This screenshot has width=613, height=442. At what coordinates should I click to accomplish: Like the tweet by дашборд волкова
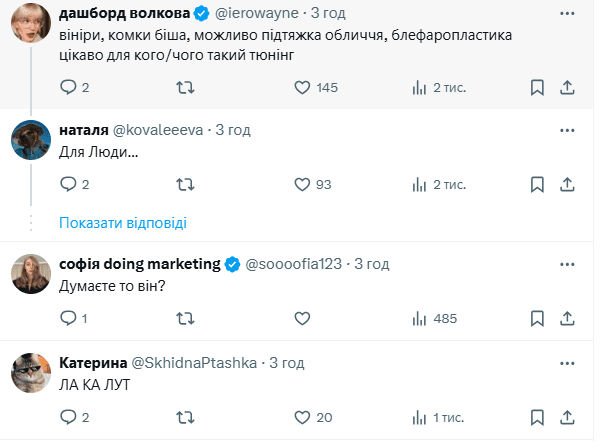[306, 87]
